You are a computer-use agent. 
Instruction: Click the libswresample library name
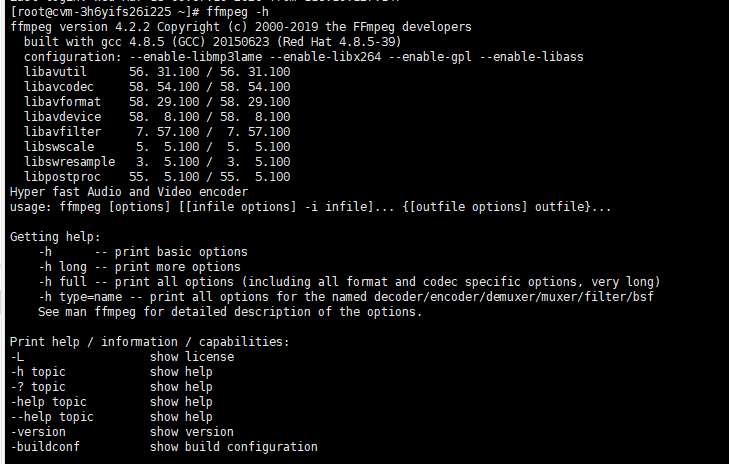click(x=72, y=161)
